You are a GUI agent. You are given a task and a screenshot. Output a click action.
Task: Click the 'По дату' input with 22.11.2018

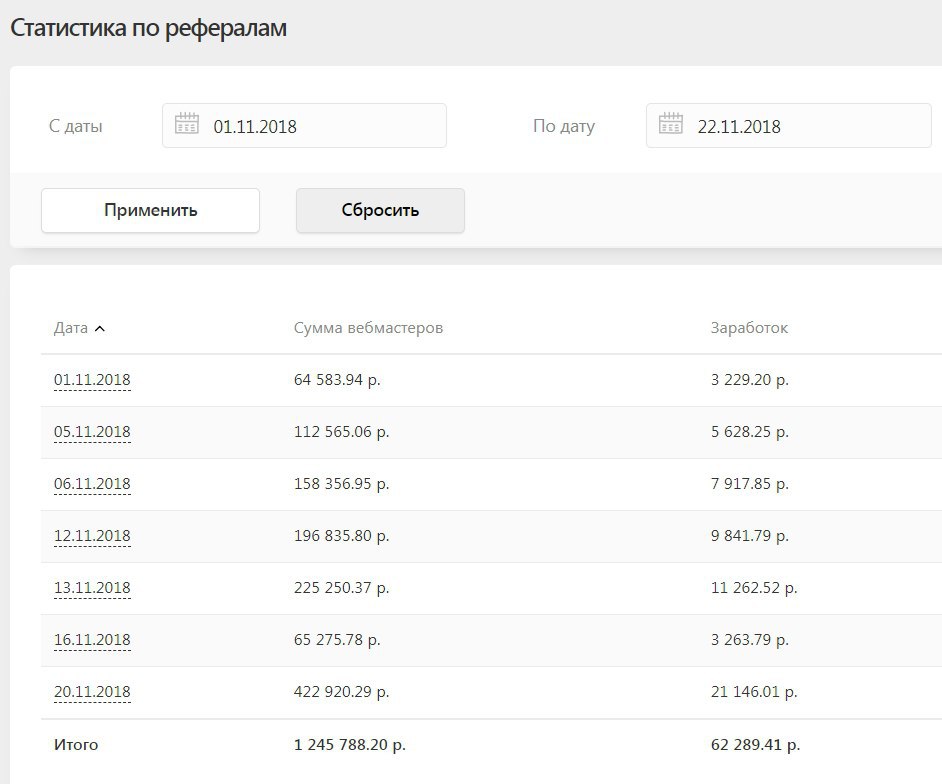pos(788,126)
